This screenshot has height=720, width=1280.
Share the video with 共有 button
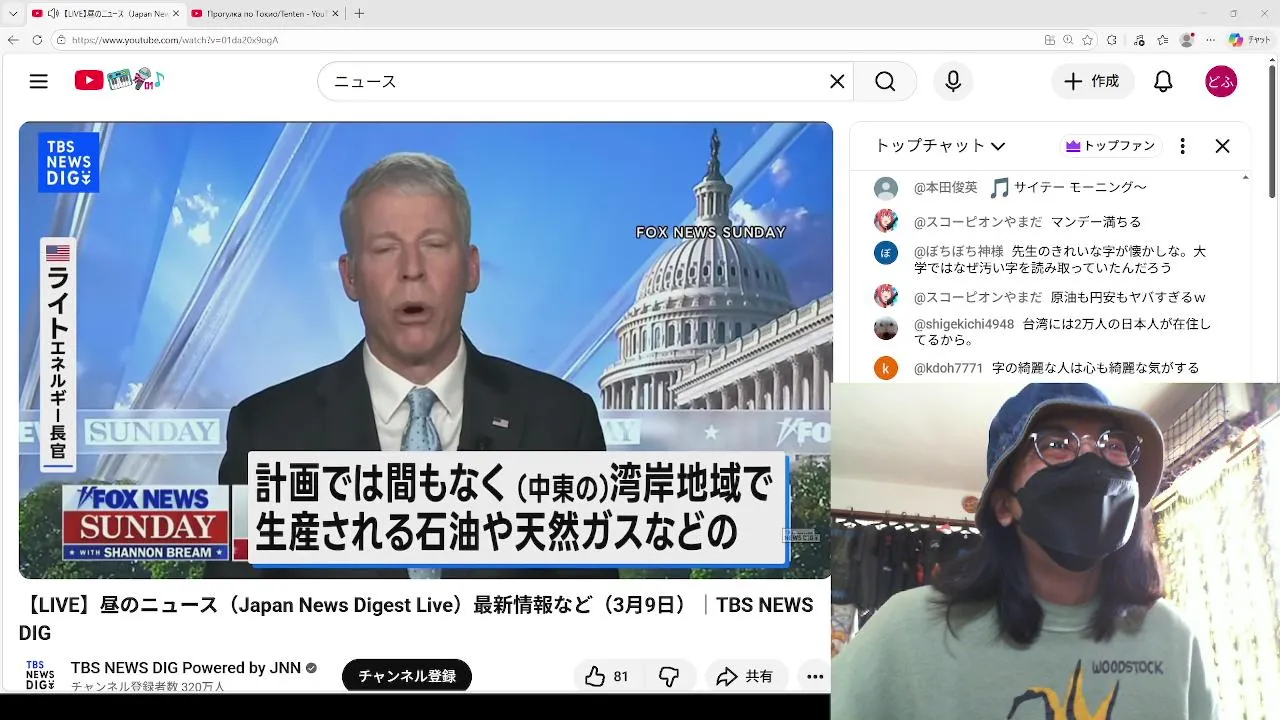[745, 677]
